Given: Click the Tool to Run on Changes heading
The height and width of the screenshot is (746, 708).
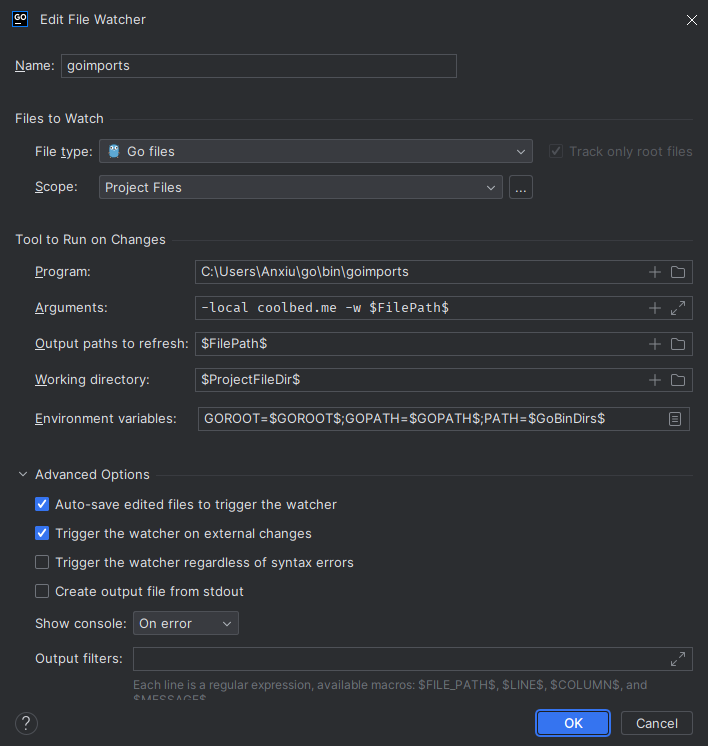Looking at the screenshot, I should [x=90, y=239].
